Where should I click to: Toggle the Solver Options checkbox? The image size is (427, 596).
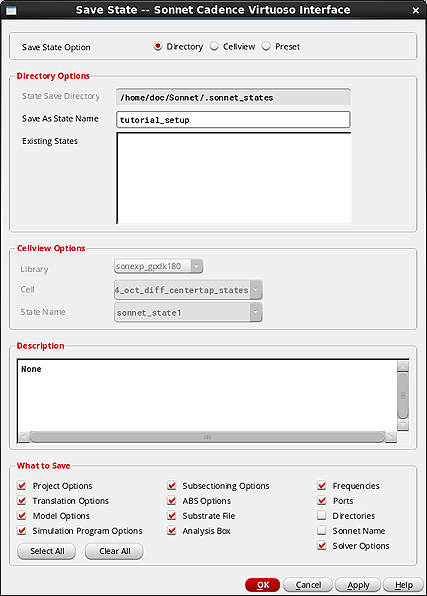pyautogui.click(x=322, y=545)
